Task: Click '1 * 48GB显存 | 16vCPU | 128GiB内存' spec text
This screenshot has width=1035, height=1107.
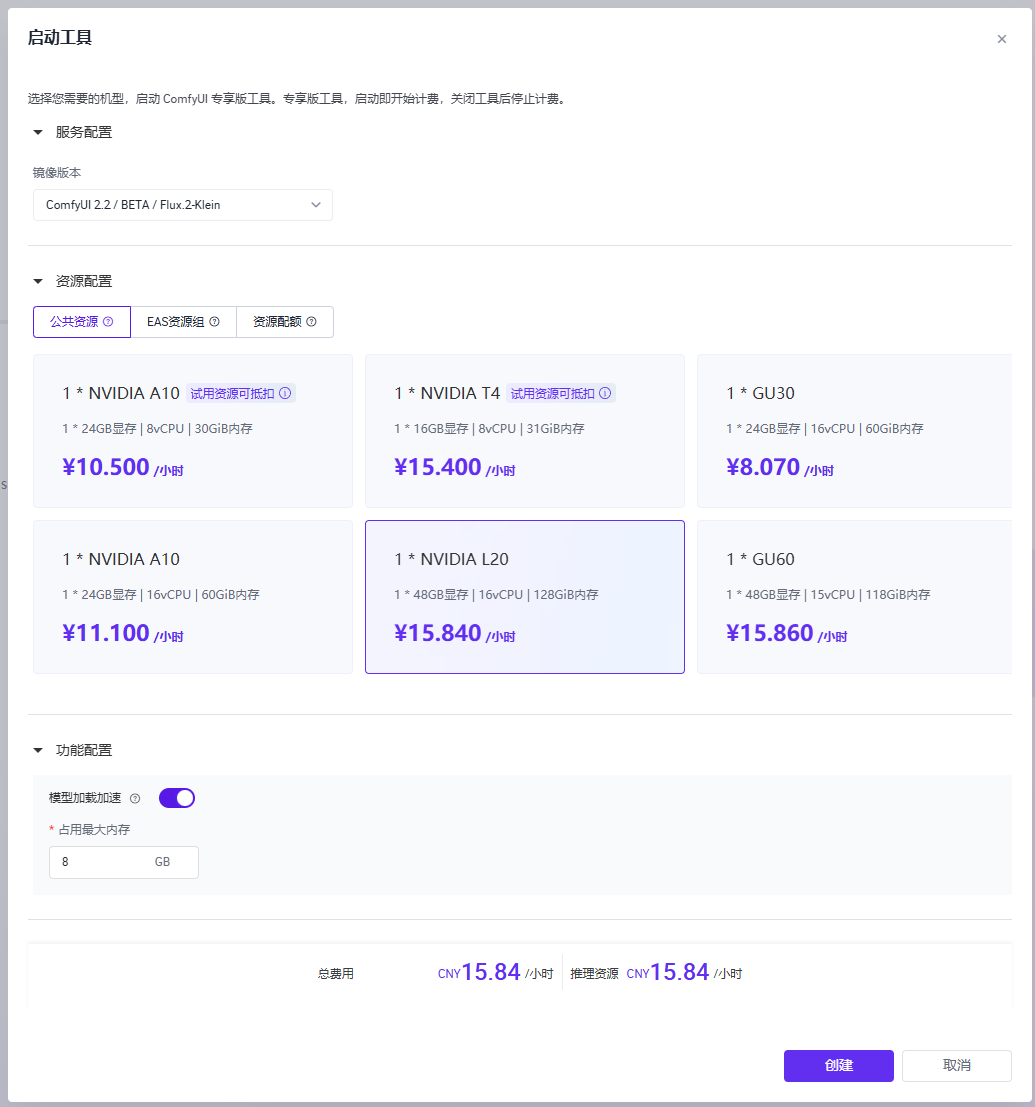Action: 496,594
